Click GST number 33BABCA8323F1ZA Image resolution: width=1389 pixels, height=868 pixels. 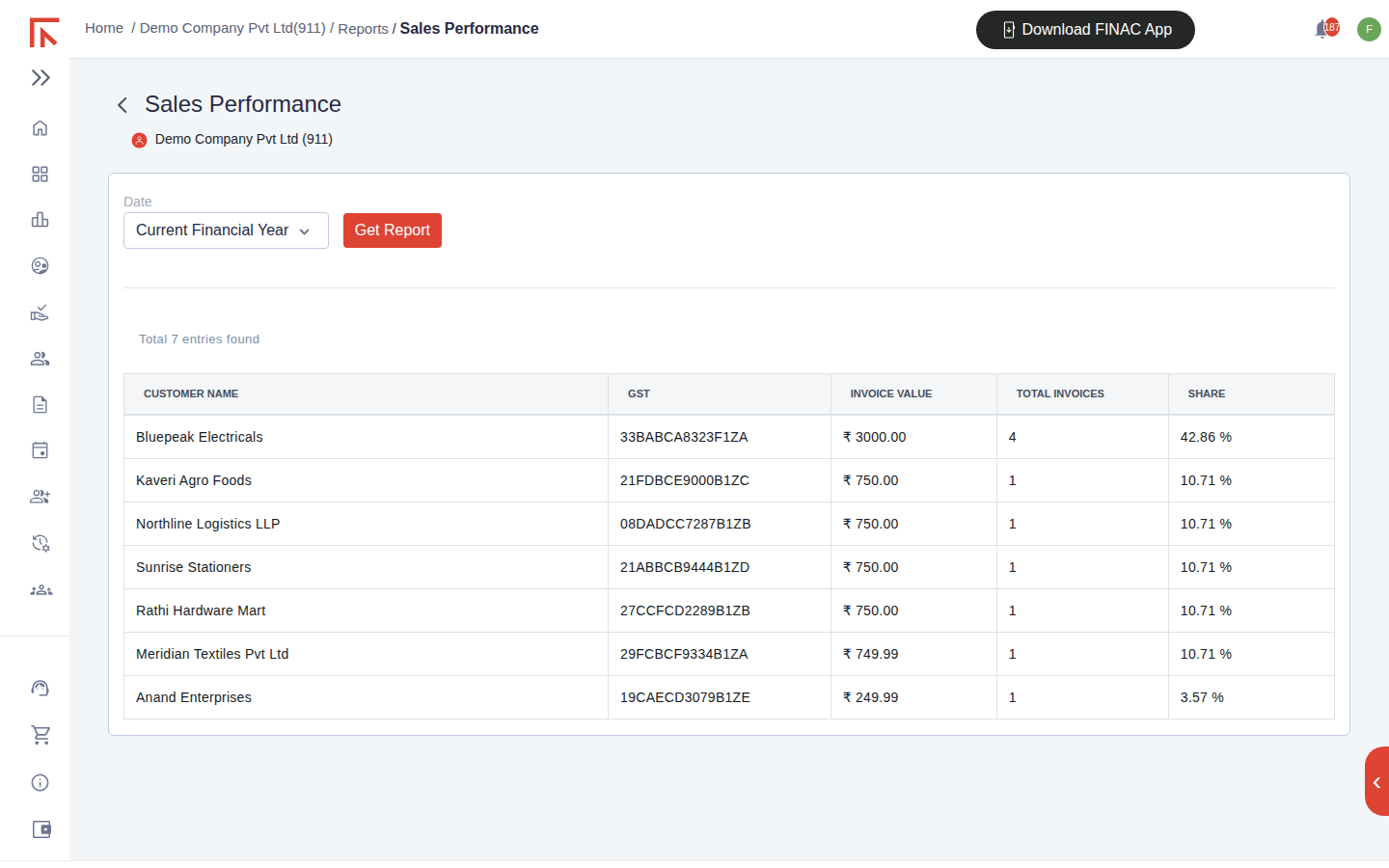pos(684,437)
